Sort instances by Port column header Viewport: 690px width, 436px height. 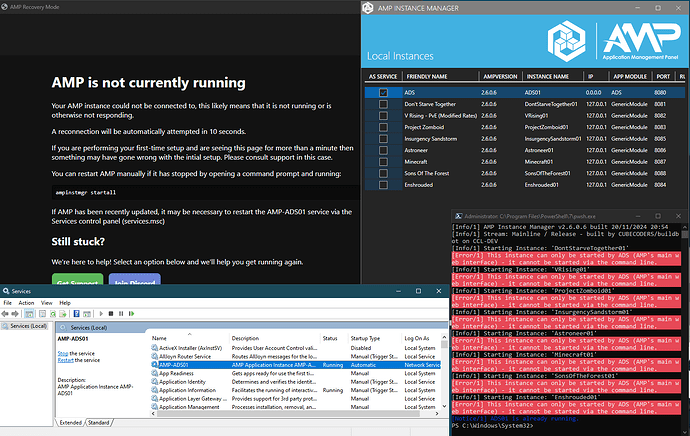(663, 76)
